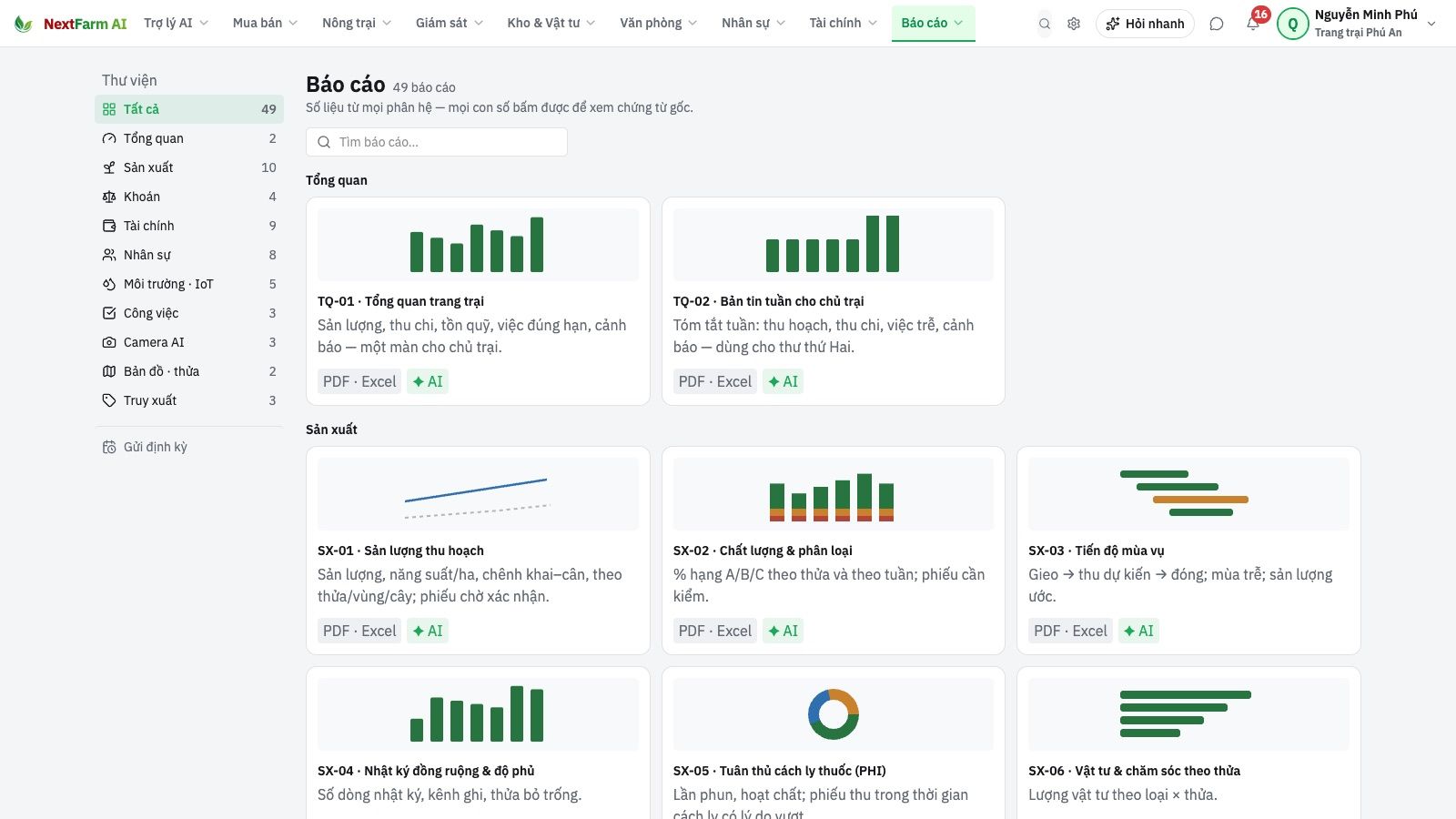Expand user menu chevron beside Nguyễn Minh Phú
The width and height of the screenshot is (1456, 819).
1431,24
